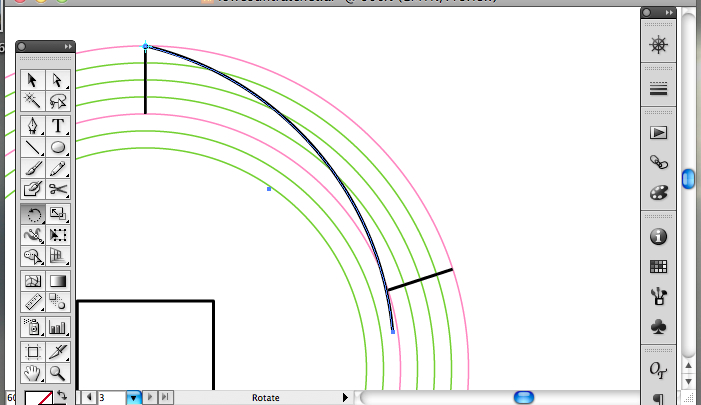Activate the Type tool
Viewport: 701px width, 405px height.
(x=58, y=126)
